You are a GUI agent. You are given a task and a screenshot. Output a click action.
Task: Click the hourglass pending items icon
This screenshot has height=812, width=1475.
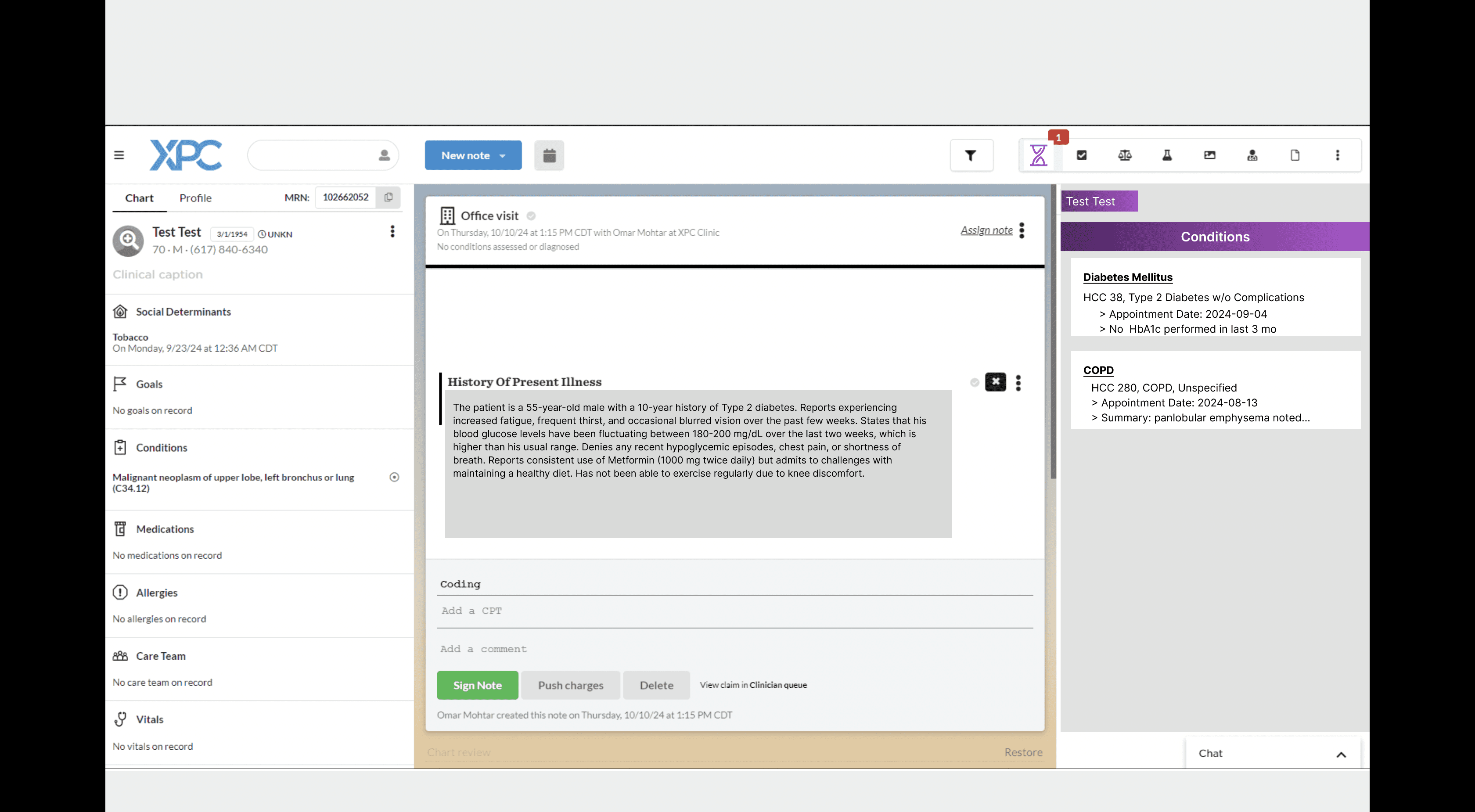(1038, 155)
